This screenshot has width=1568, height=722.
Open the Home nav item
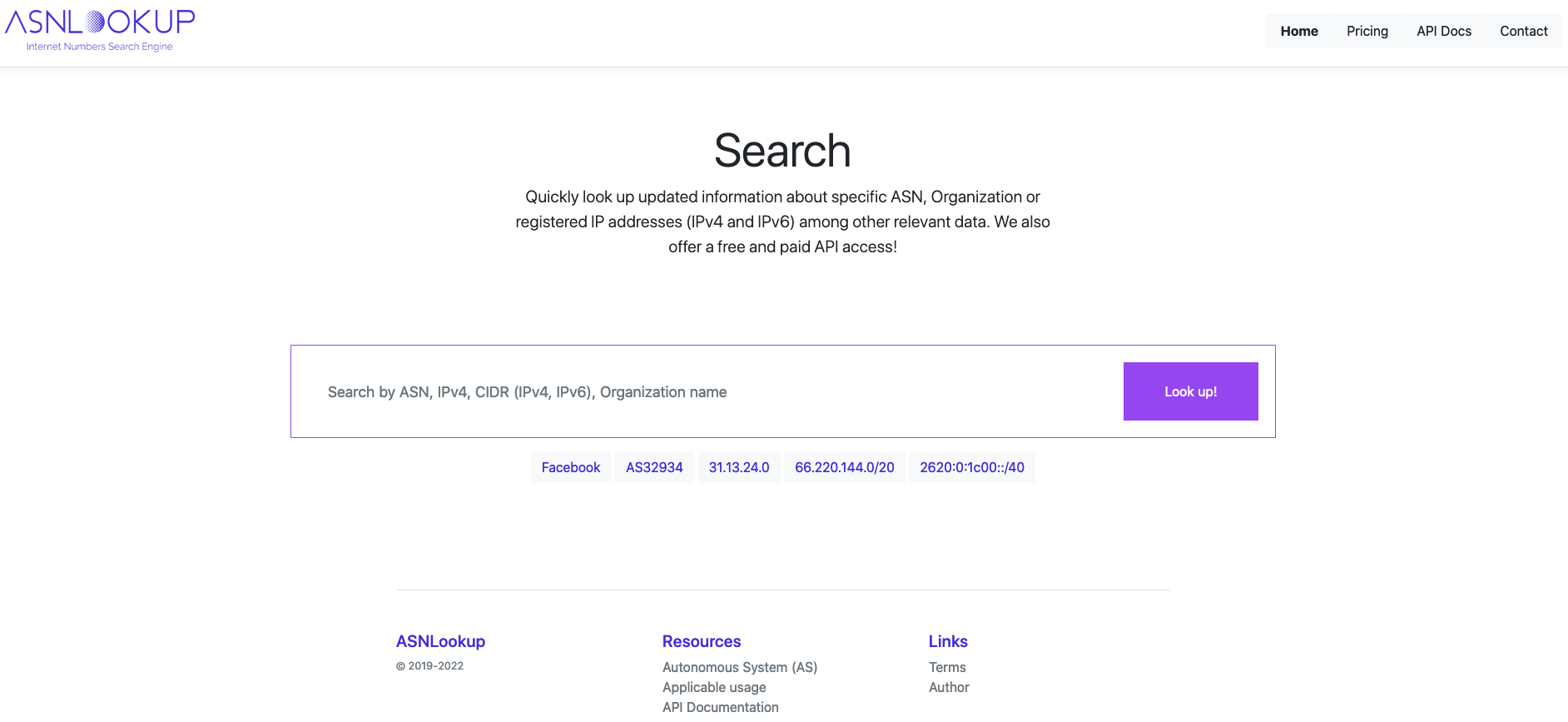click(1298, 31)
